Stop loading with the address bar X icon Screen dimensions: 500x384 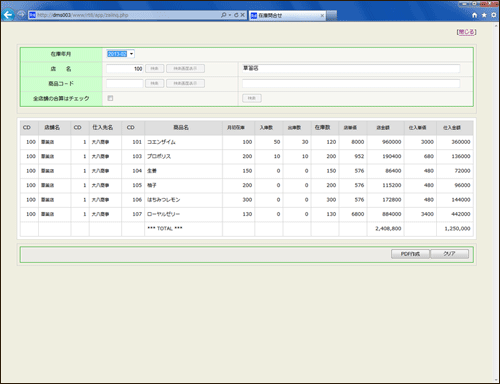(243, 15)
